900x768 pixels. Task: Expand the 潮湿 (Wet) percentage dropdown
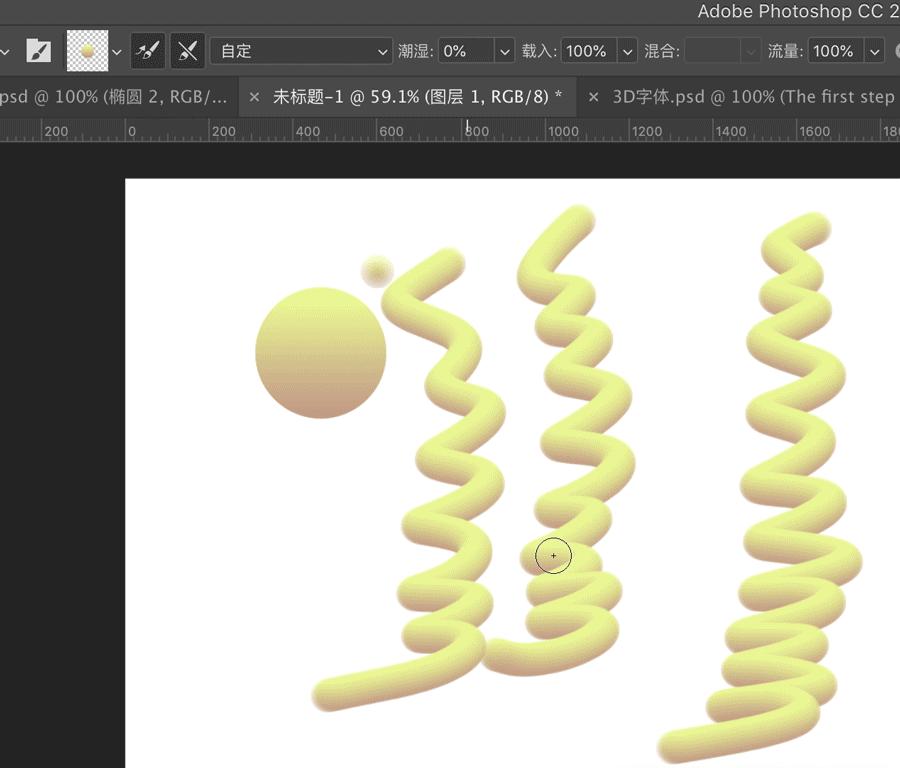[505, 50]
